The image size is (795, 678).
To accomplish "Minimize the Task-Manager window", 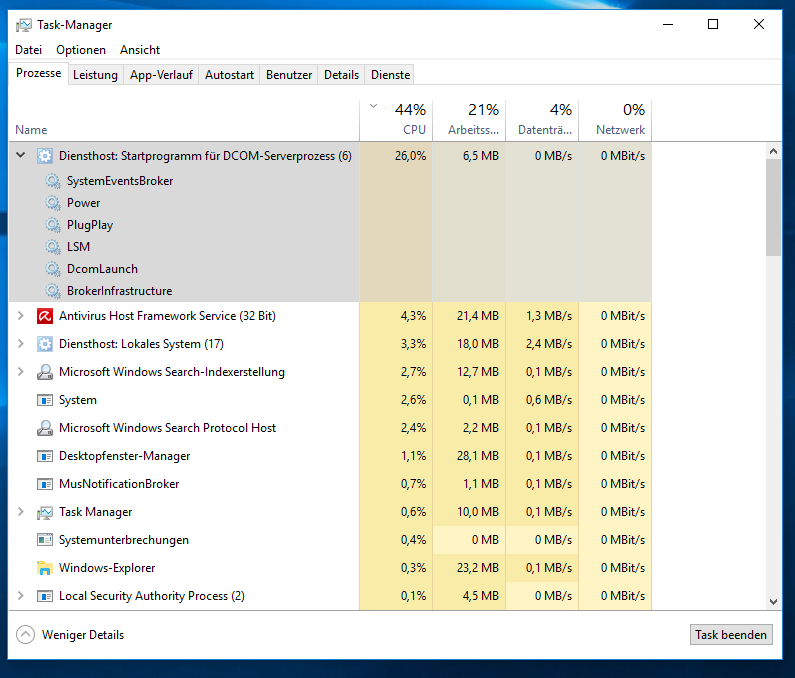I will click(x=668, y=24).
